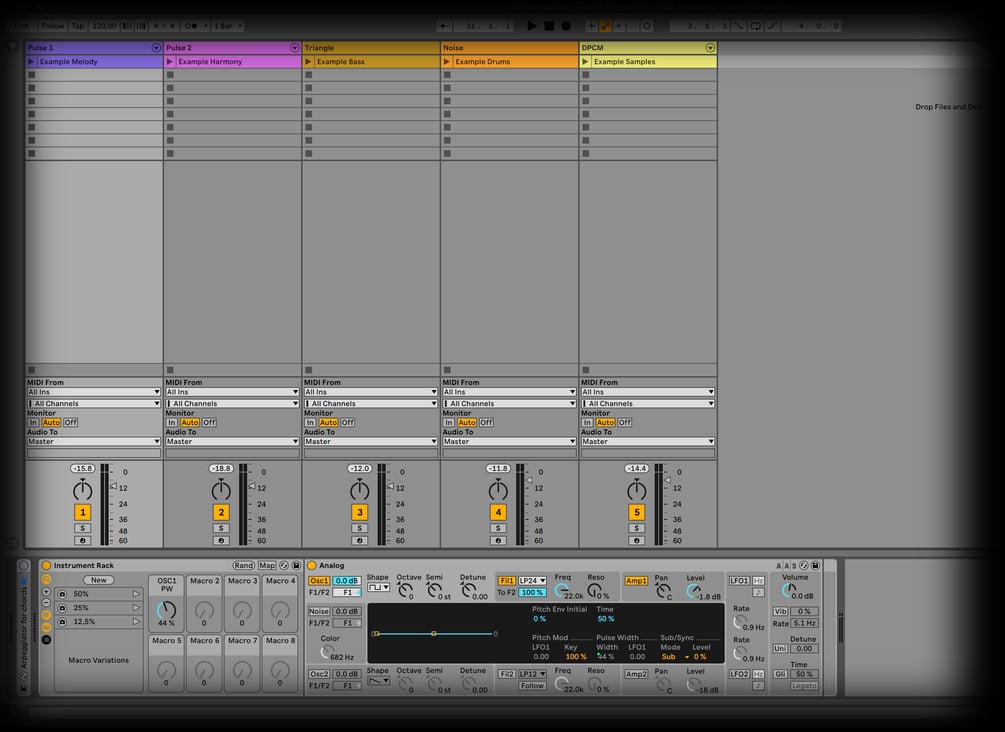This screenshot has height=732, width=1005.
Task: Open the Fil1 LP24 filter type dropdown
Action: click(532, 581)
